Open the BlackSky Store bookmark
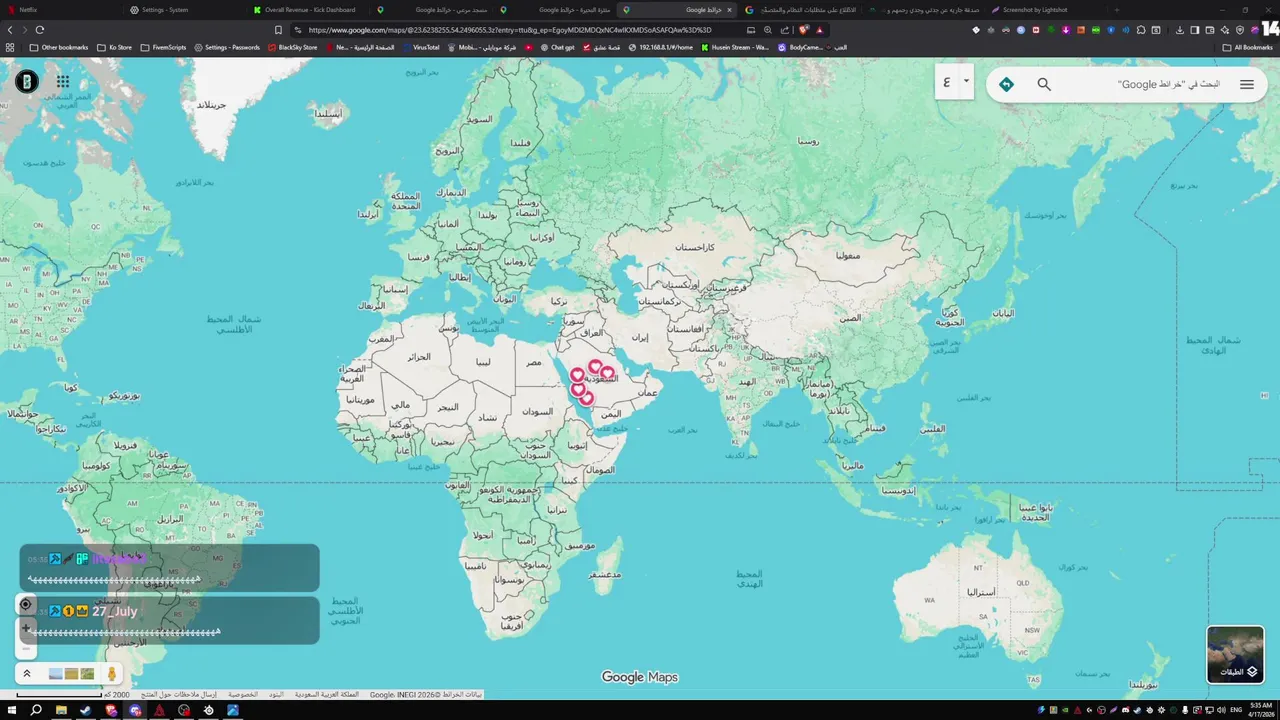Image resolution: width=1280 pixels, height=720 pixels. (x=292, y=47)
